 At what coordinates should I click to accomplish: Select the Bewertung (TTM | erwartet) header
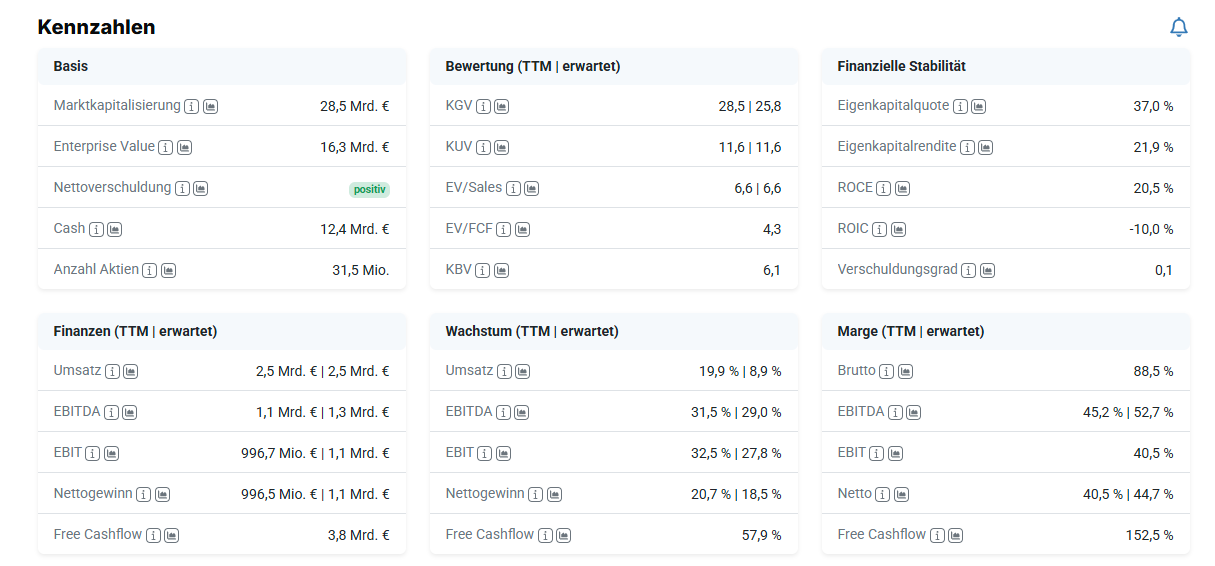[532, 66]
